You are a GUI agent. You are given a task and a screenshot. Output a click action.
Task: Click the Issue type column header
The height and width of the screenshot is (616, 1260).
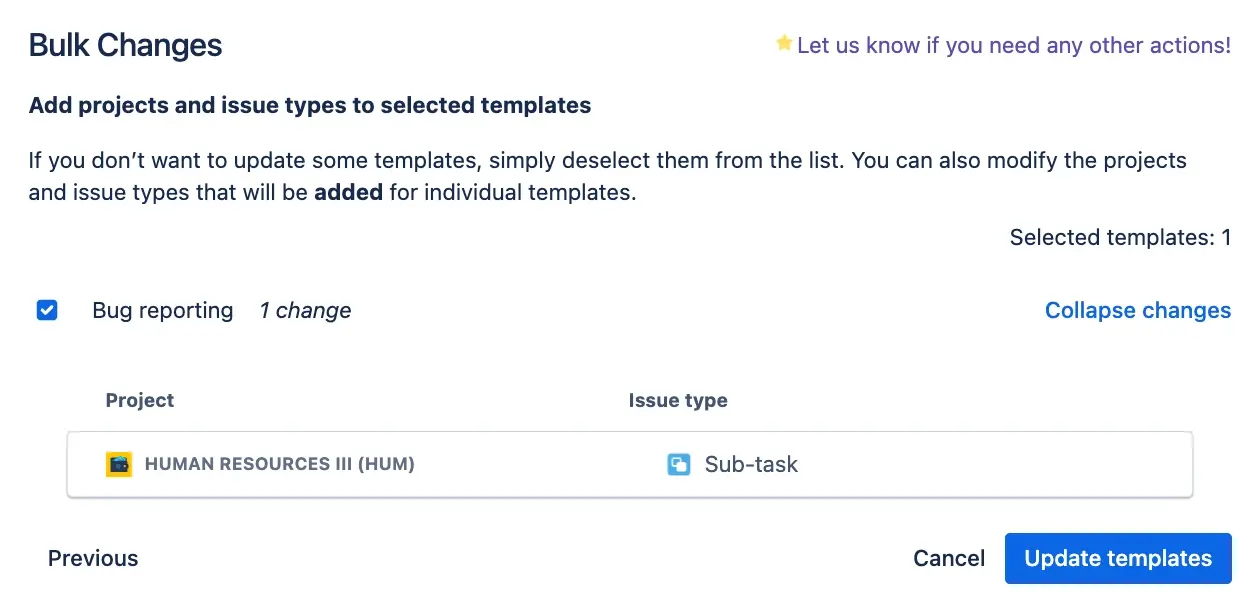click(x=677, y=400)
